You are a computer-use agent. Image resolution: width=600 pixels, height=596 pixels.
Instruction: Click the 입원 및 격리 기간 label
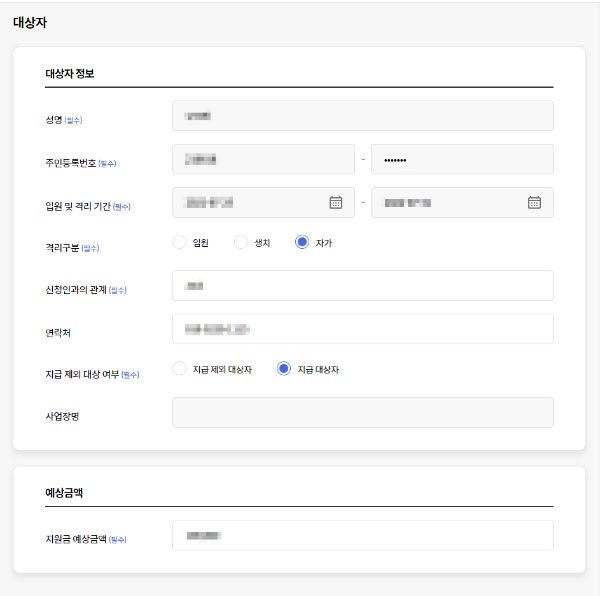78,207
